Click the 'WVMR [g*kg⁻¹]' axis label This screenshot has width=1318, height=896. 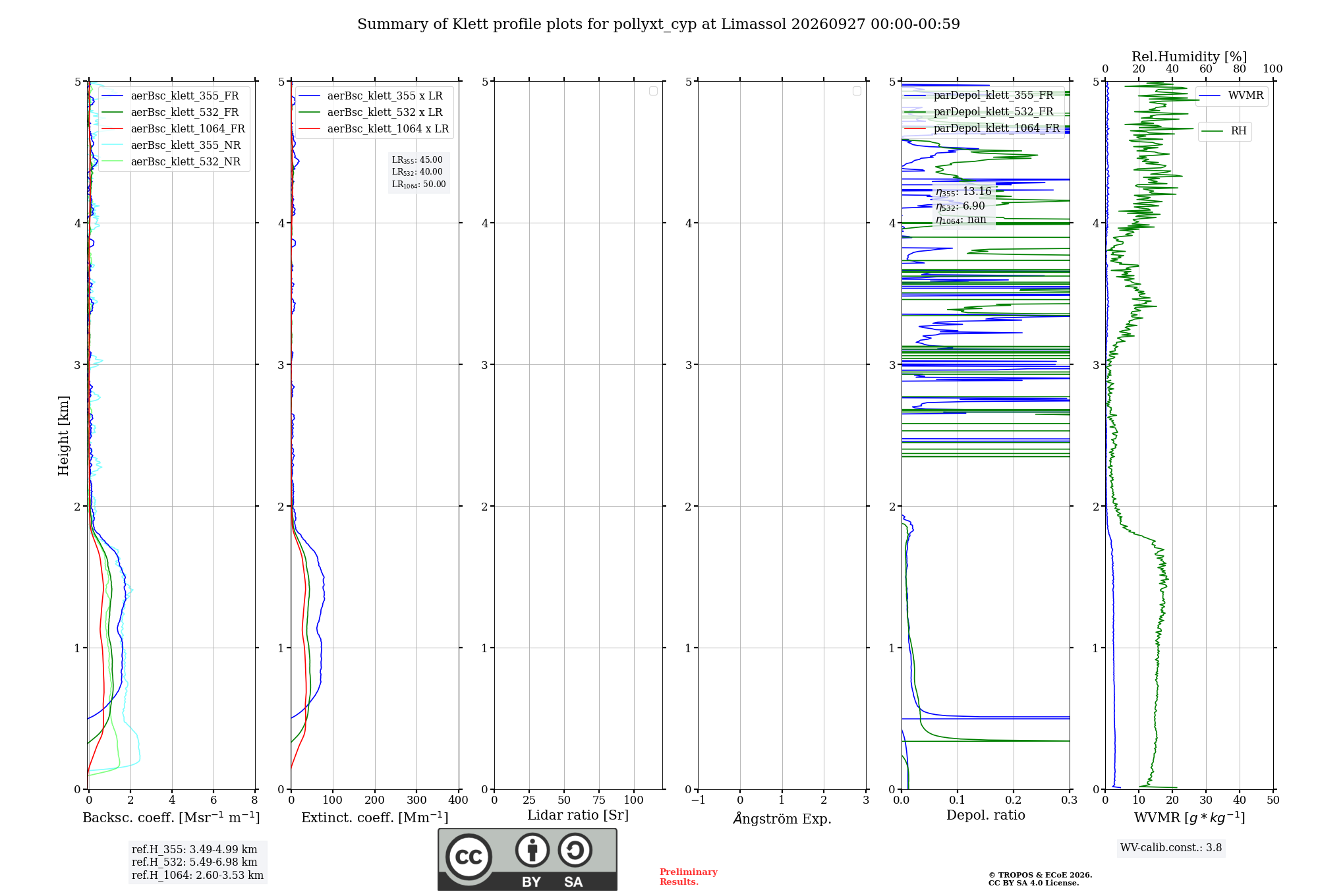click(x=1189, y=818)
